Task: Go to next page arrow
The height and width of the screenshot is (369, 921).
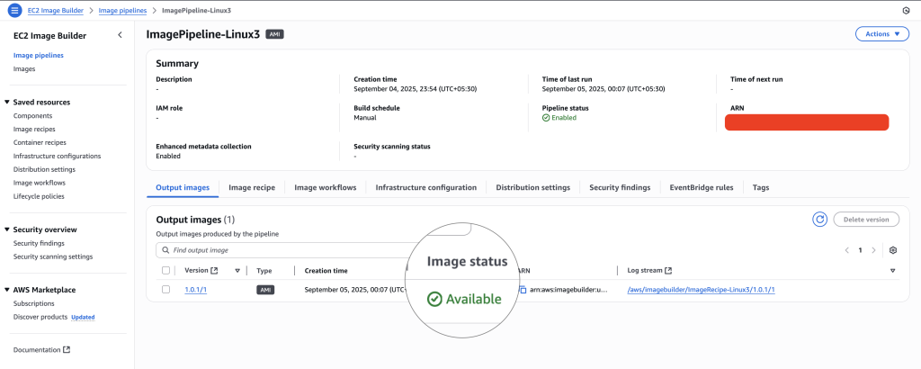Action: pyautogui.click(x=873, y=250)
